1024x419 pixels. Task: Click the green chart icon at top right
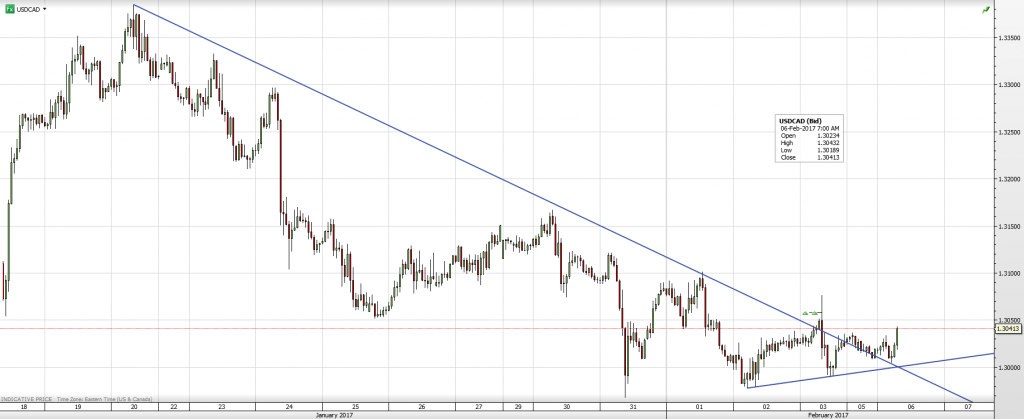[x=986, y=9]
